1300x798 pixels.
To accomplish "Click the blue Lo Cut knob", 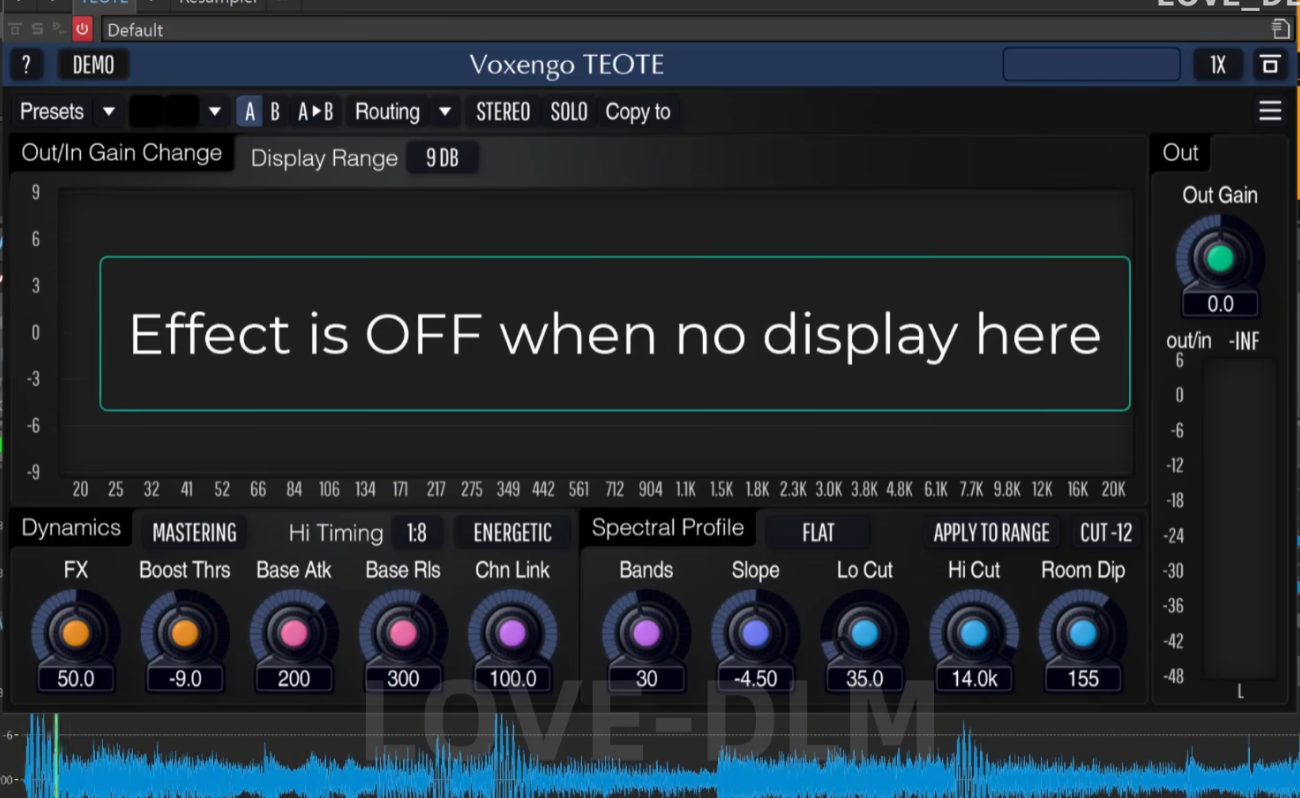I will pyautogui.click(x=865, y=633).
